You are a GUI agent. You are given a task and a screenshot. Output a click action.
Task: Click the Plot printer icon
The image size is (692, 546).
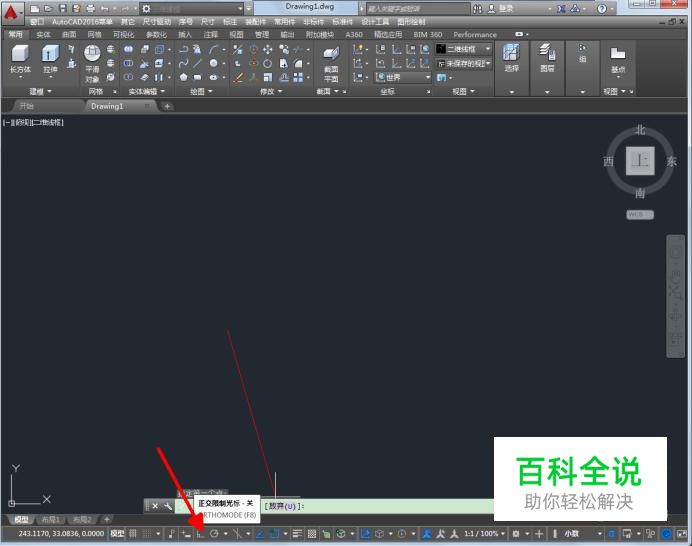90,9
